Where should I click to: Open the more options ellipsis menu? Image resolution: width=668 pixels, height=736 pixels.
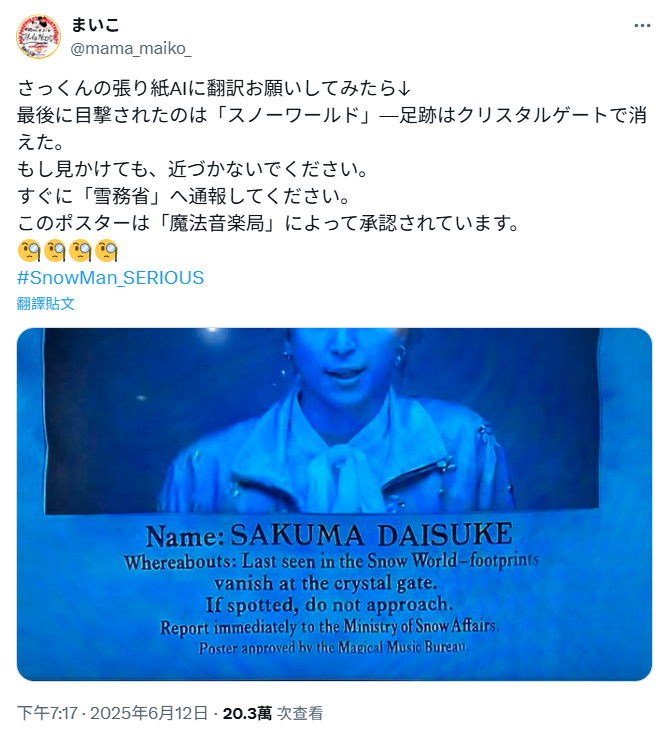(642, 25)
